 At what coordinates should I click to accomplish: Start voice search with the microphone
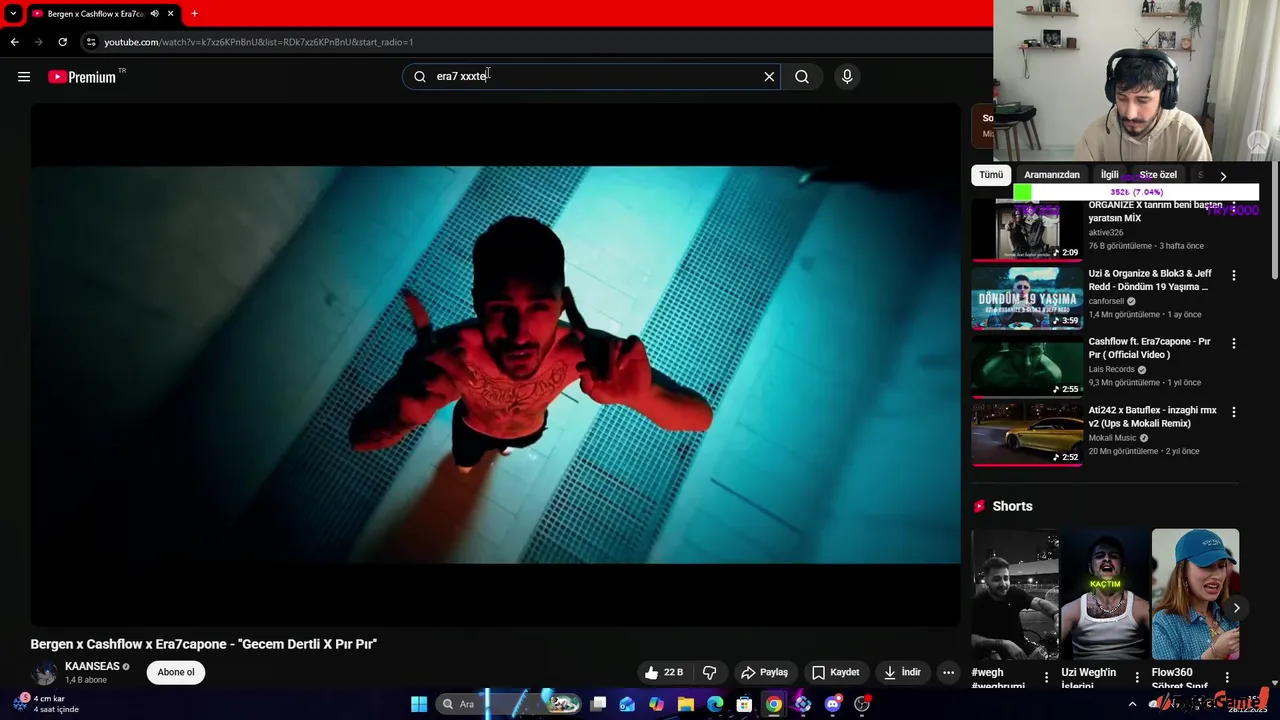tap(847, 77)
